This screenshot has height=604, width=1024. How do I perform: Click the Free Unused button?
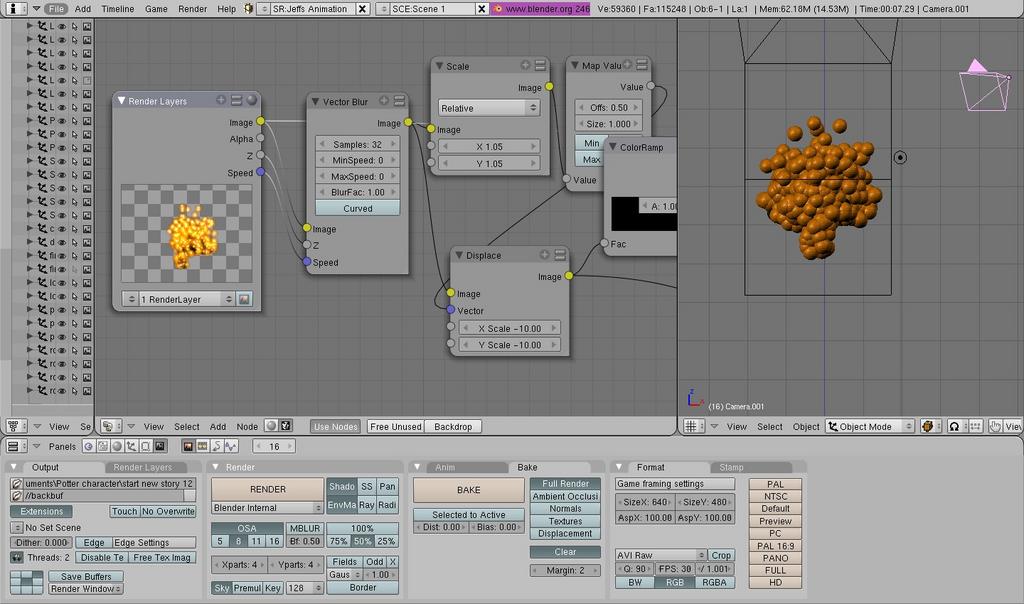[396, 426]
